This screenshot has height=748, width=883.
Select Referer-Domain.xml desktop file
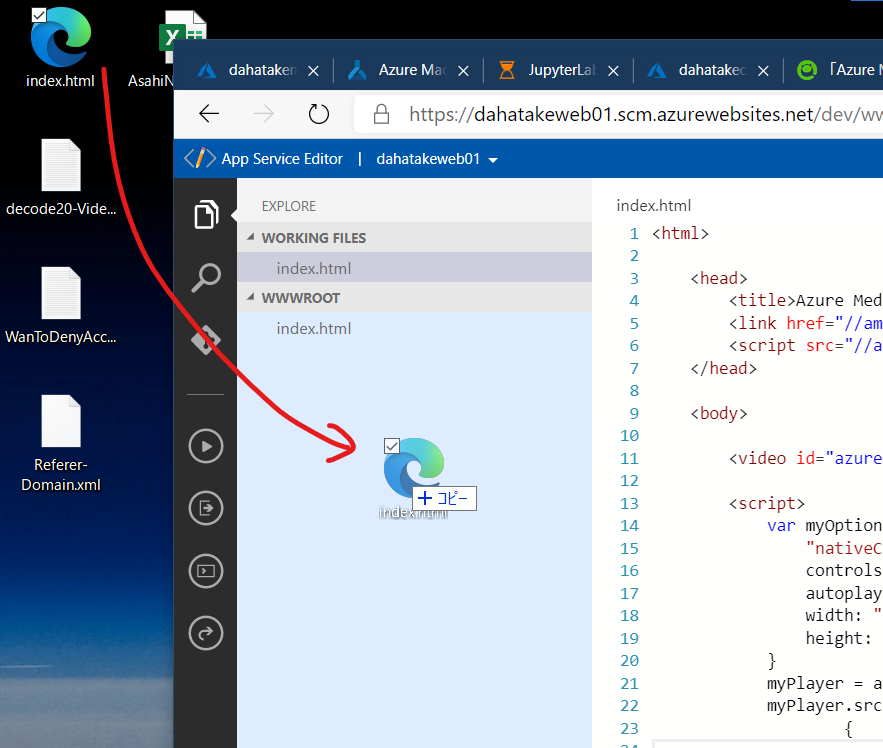click(x=61, y=443)
